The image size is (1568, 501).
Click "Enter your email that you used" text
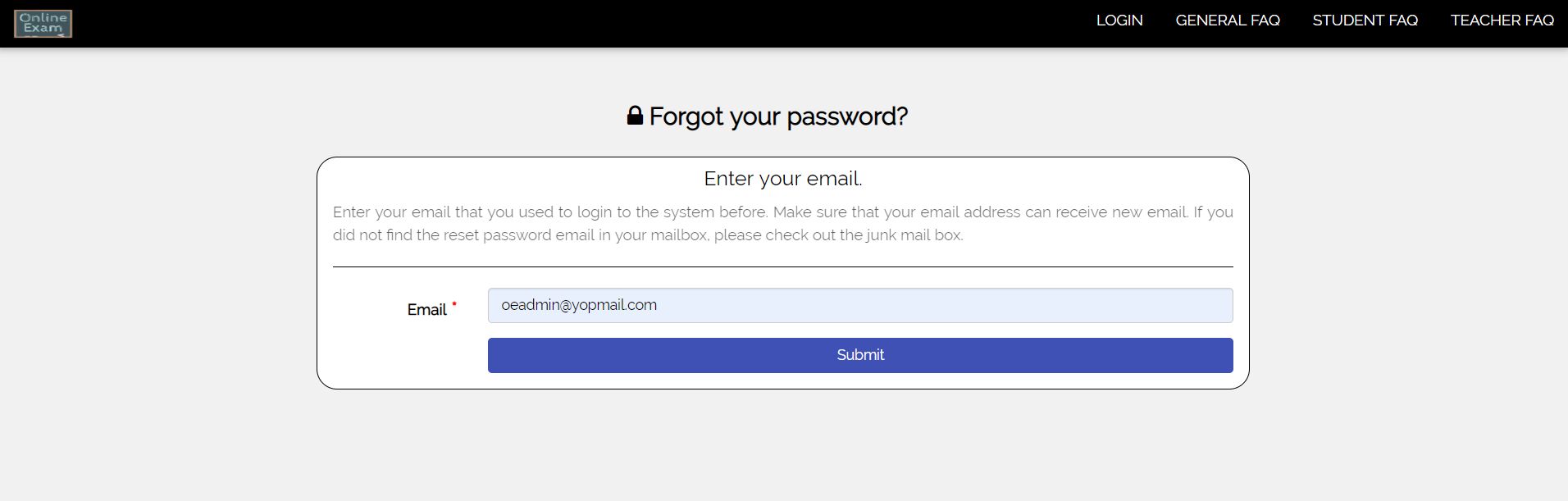point(423,212)
